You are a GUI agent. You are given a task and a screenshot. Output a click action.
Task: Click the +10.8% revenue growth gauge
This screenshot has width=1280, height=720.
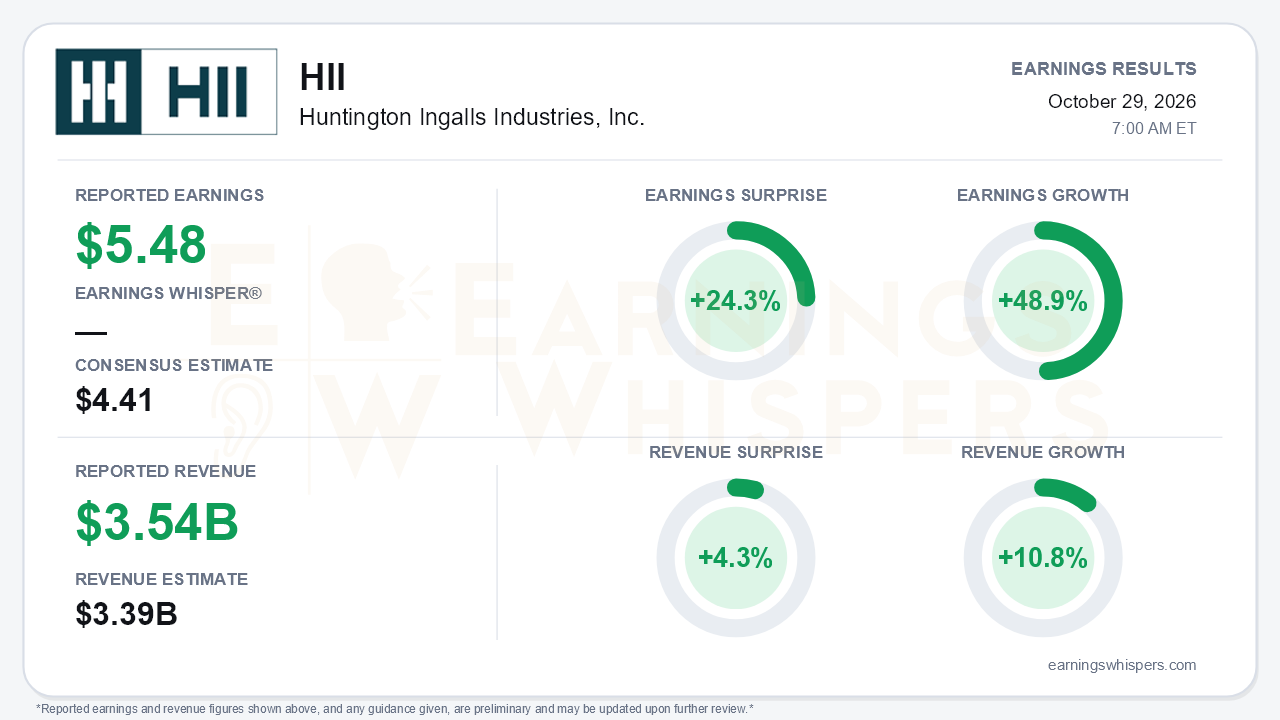(1043, 558)
